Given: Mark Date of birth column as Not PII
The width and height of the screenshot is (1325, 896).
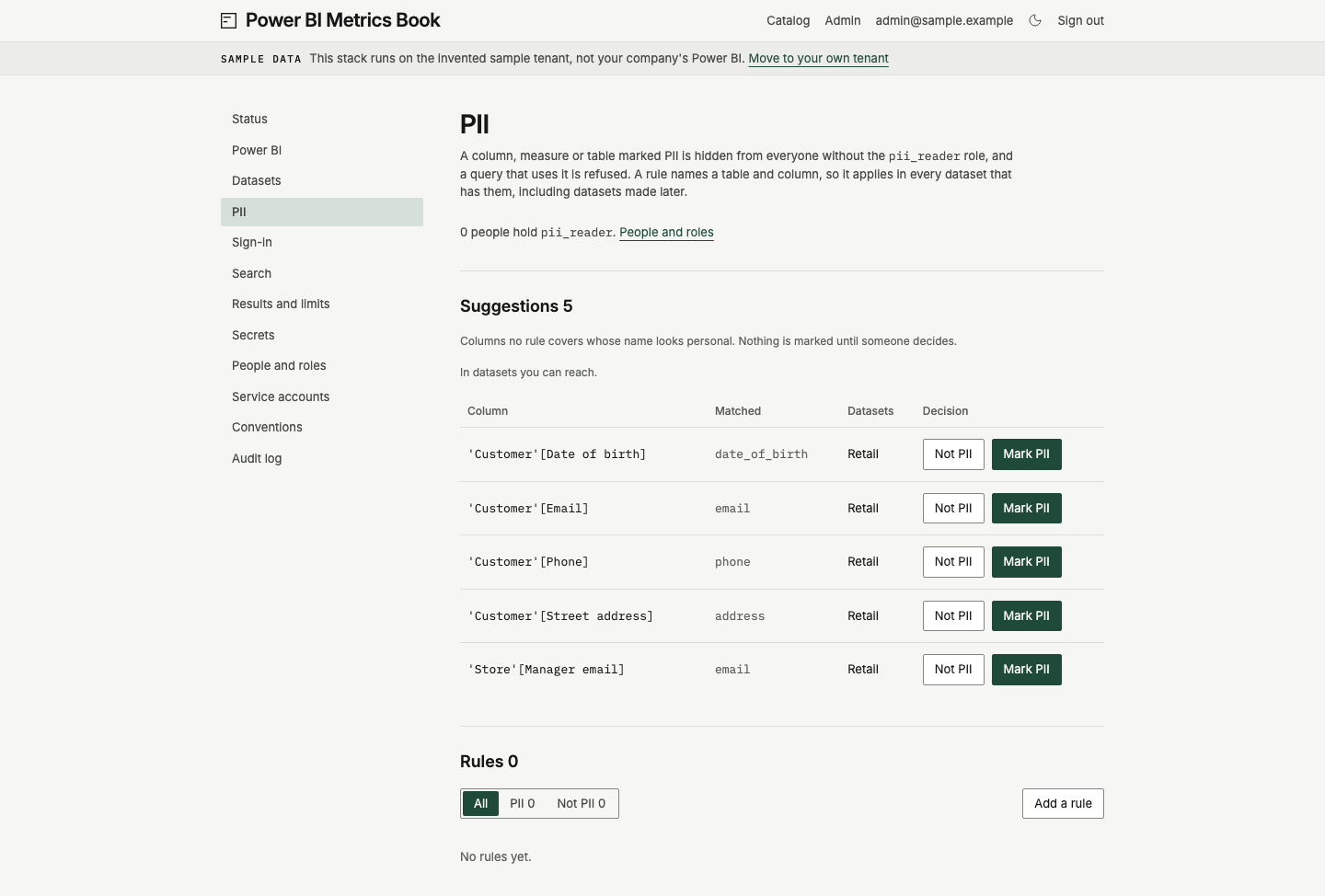Looking at the screenshot, I should (x=953, y=454).
